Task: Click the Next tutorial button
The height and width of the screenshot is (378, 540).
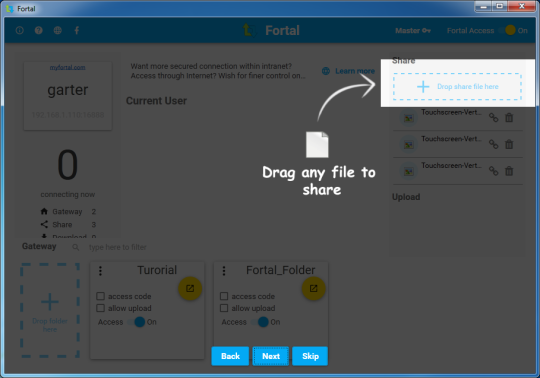Action: (x=271, y=356)
